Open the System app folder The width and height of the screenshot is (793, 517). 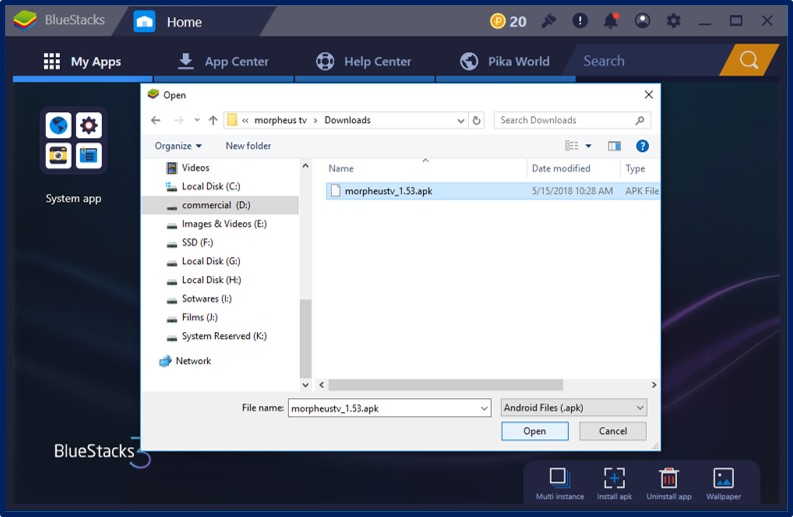[x=73, y=141]
